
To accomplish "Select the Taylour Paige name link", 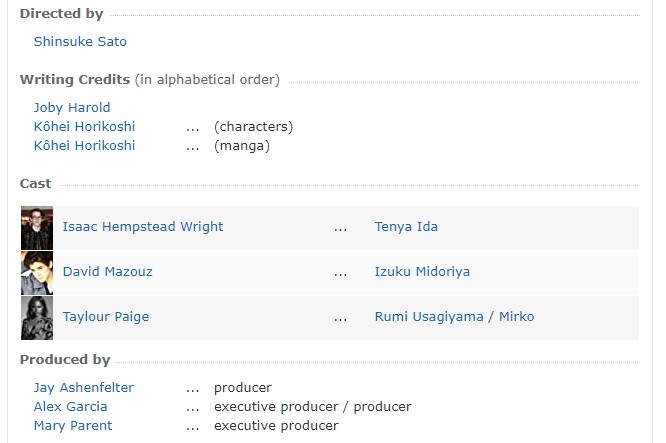I will click(106, 317).
